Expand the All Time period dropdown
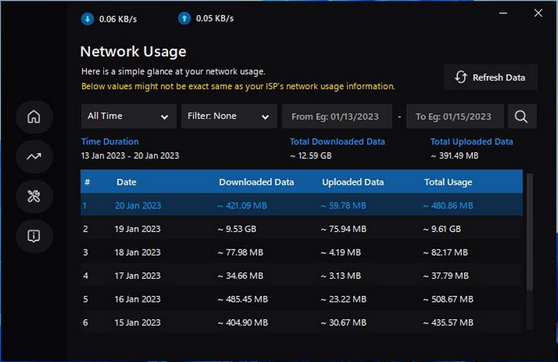 128,116
